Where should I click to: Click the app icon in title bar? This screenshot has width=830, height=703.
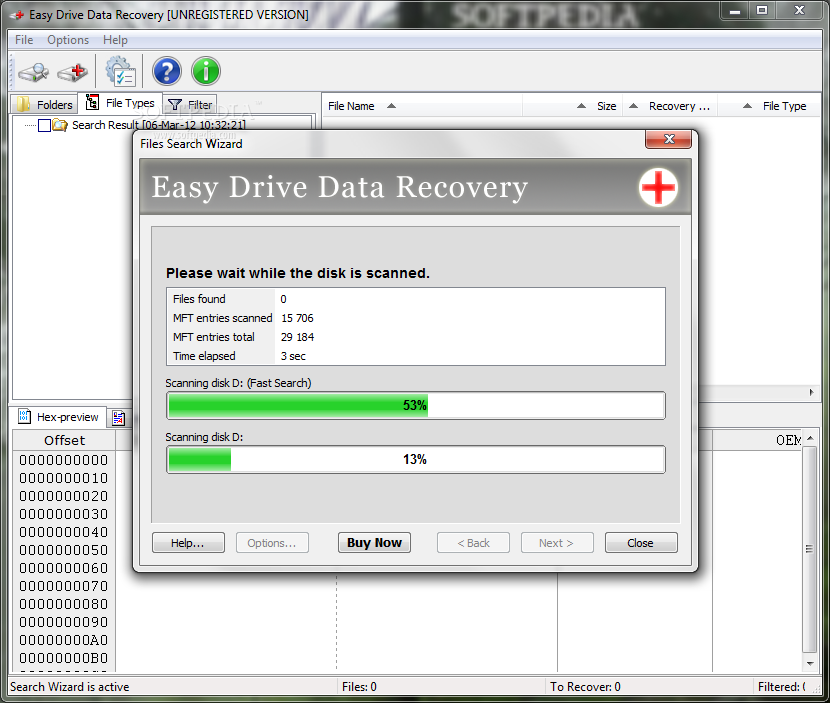tap(17, 15)
